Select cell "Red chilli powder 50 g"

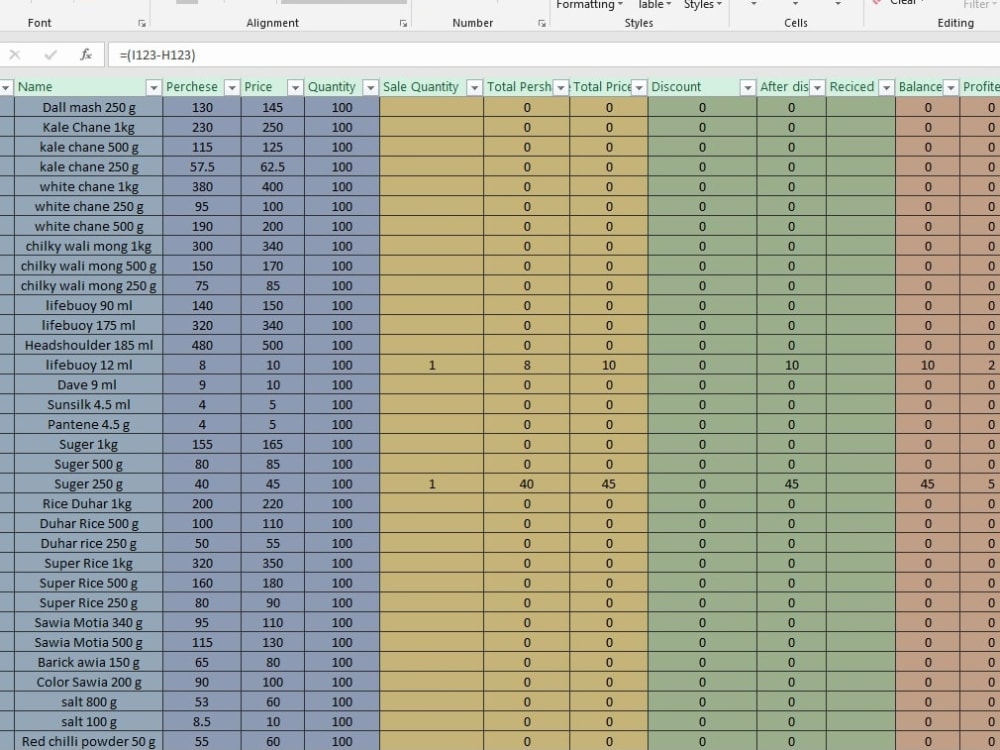(89, 741)
